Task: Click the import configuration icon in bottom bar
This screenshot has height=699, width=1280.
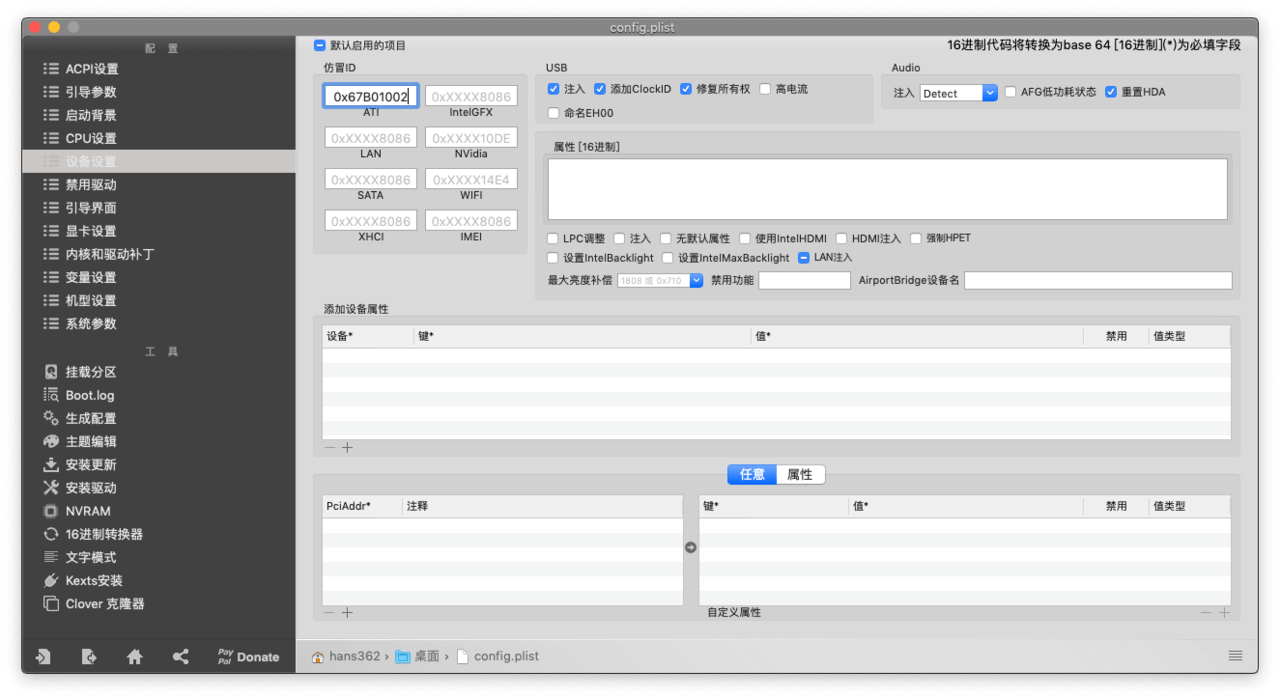Action: [x=43, y=657]
